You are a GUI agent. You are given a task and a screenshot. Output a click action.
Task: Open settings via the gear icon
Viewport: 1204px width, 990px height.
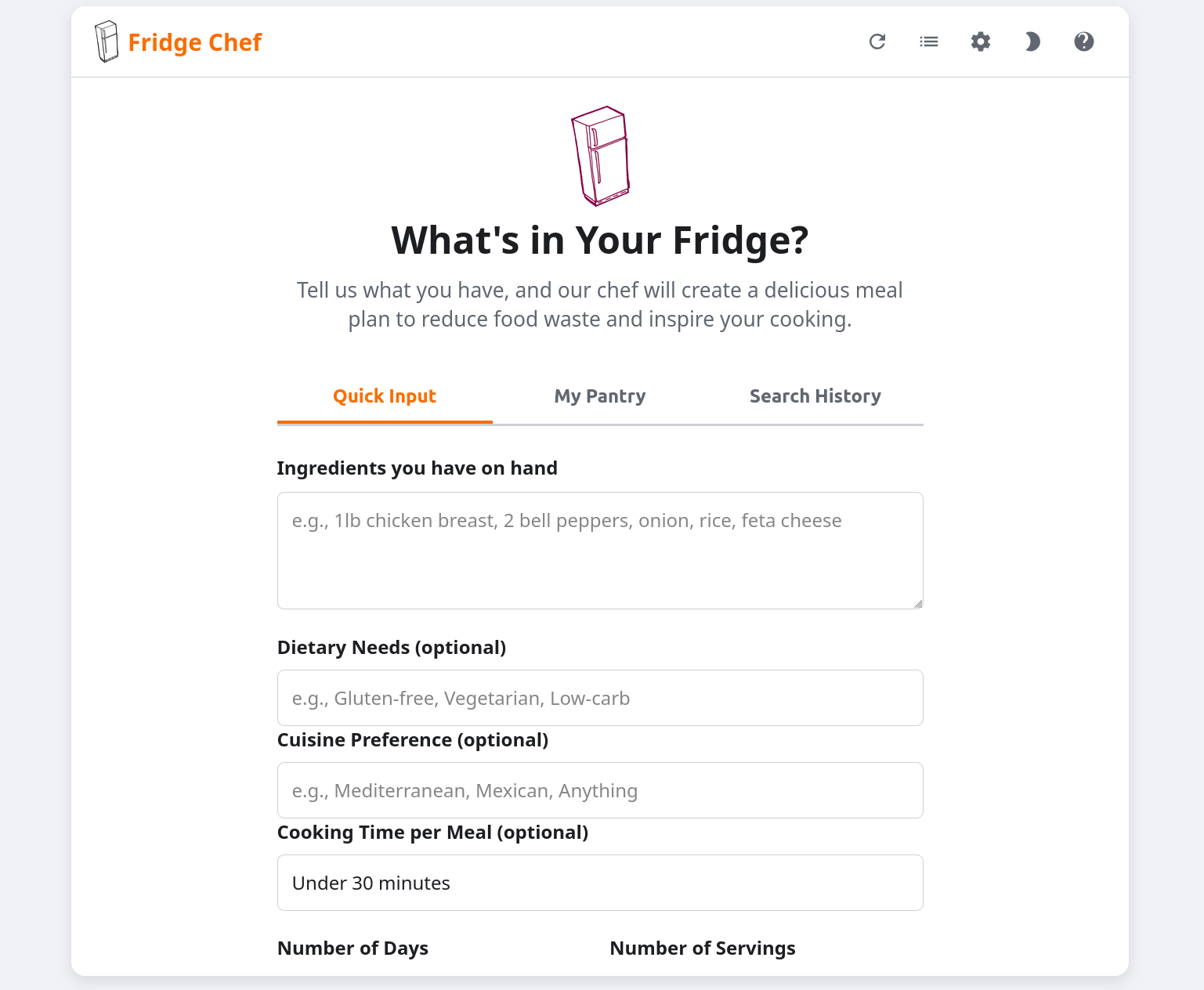point(981,42)
